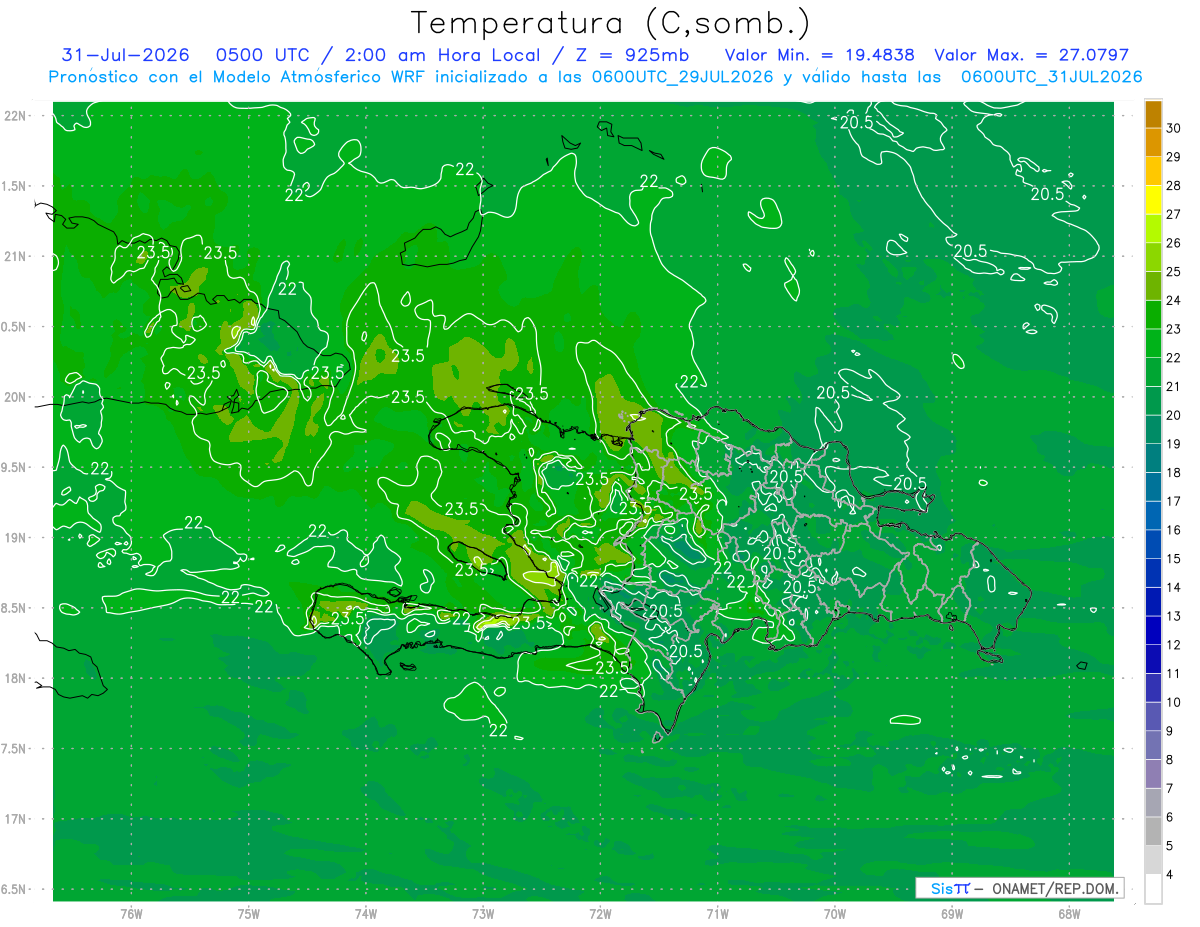The image size is (1200, 927).
Task: Click the "Valor Min. = 19.4838" value
Action: (x=820, y=55)
